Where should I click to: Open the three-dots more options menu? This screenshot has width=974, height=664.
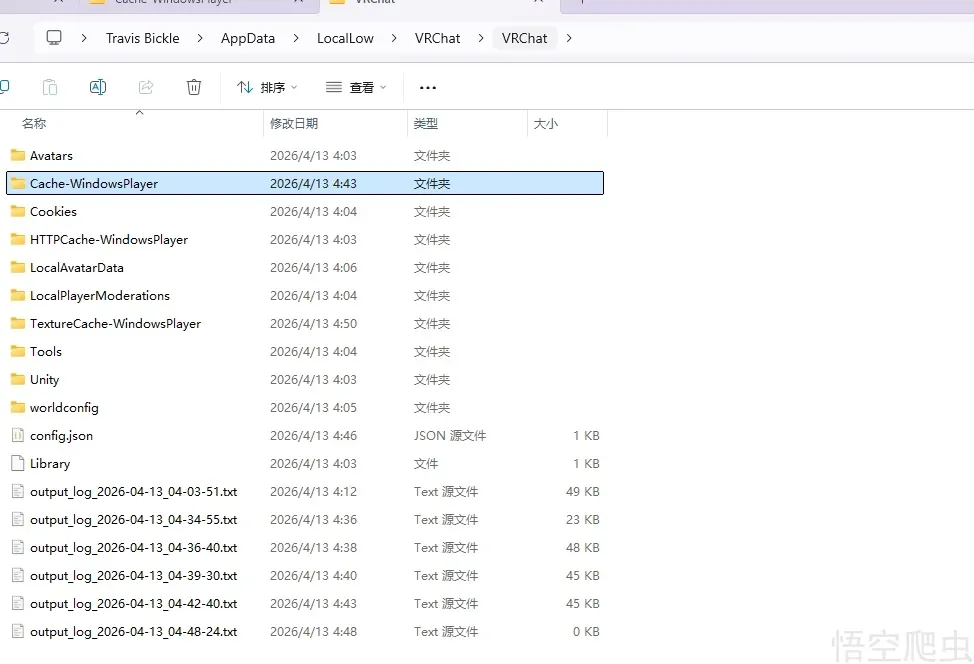(428, 87)
